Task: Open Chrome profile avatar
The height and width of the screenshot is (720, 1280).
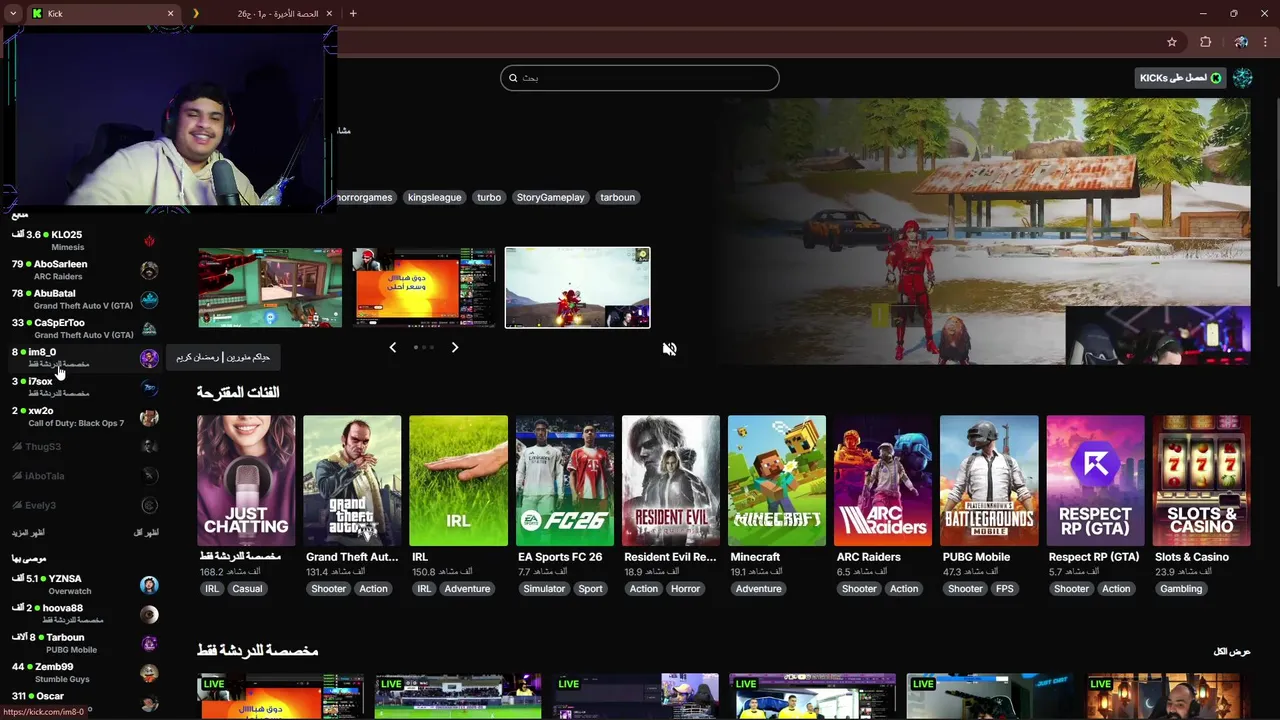Action: [x=1241, y=42]
